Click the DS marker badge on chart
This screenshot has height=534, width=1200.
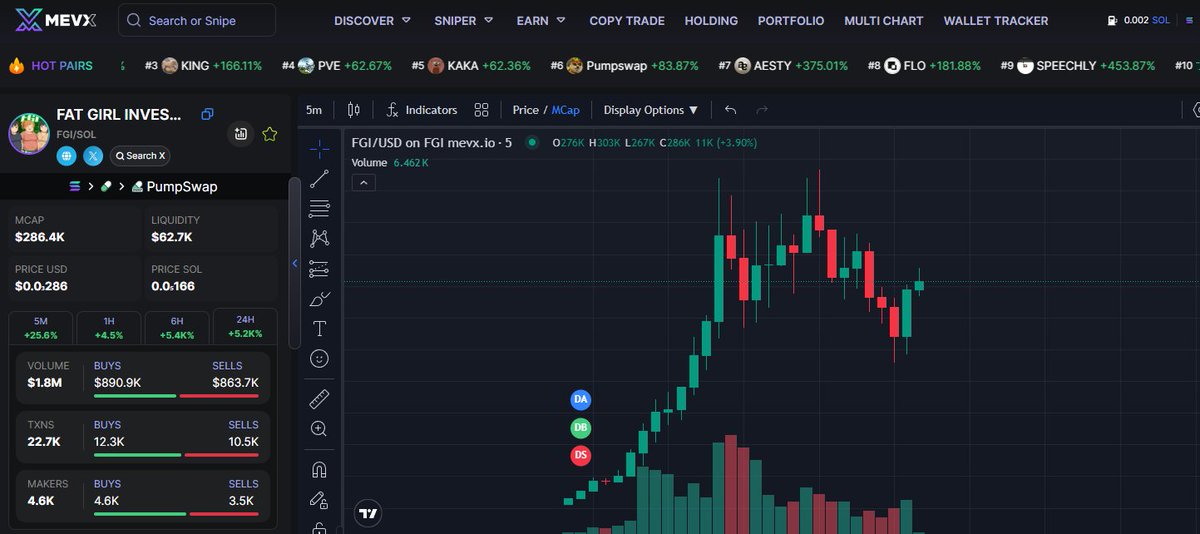tap(581, 455)
